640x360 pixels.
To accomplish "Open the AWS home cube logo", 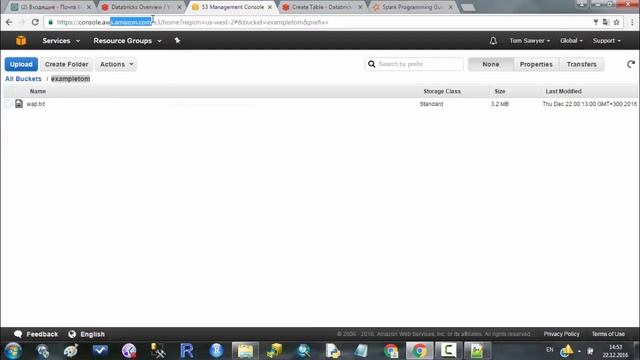I will point(21,40).
